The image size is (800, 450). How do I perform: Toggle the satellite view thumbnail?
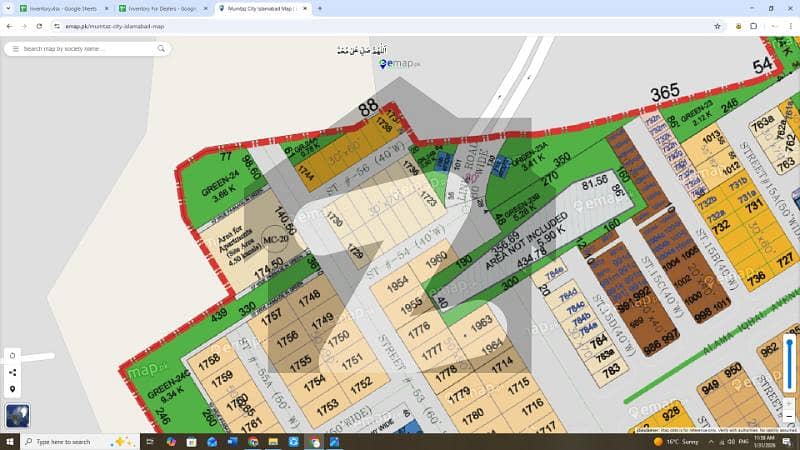(15, 414)
